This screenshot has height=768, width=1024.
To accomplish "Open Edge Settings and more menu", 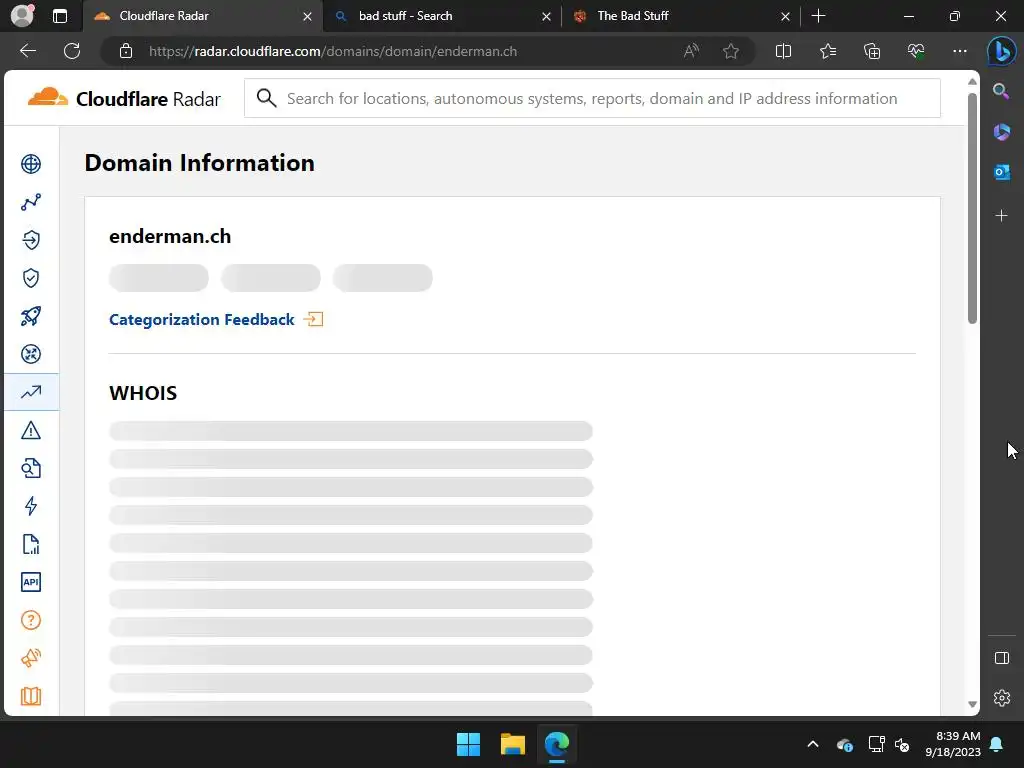I will (959, 51).
